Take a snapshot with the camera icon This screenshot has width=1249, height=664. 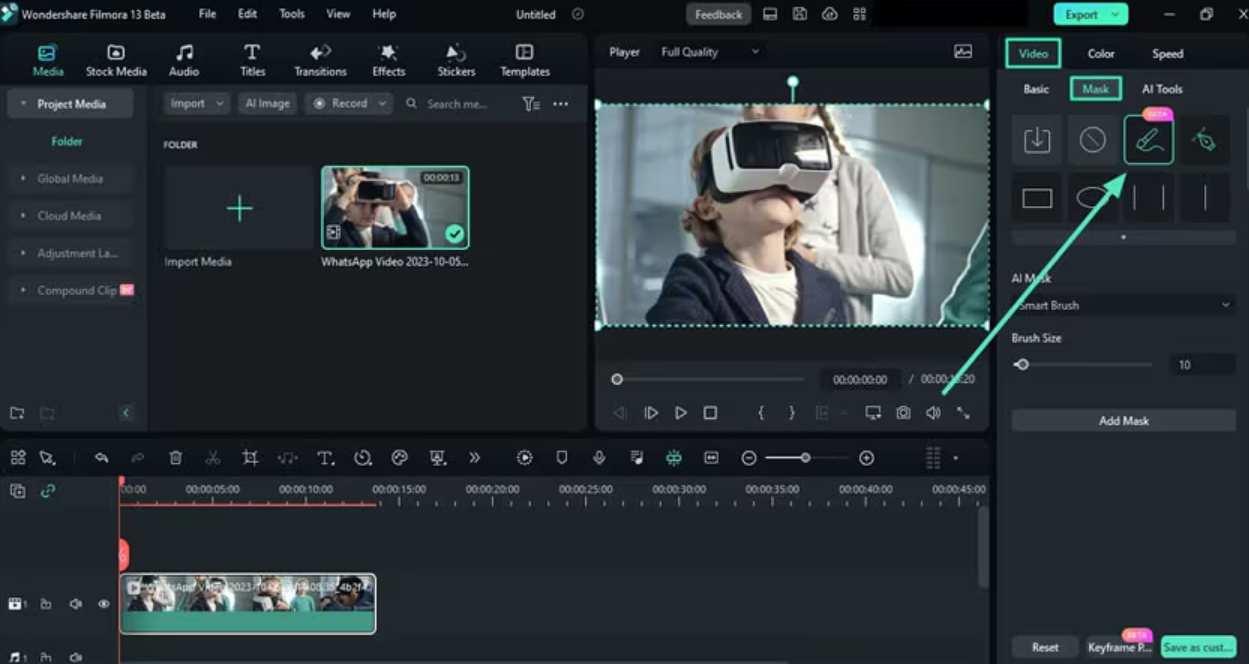tap(903, 412)
